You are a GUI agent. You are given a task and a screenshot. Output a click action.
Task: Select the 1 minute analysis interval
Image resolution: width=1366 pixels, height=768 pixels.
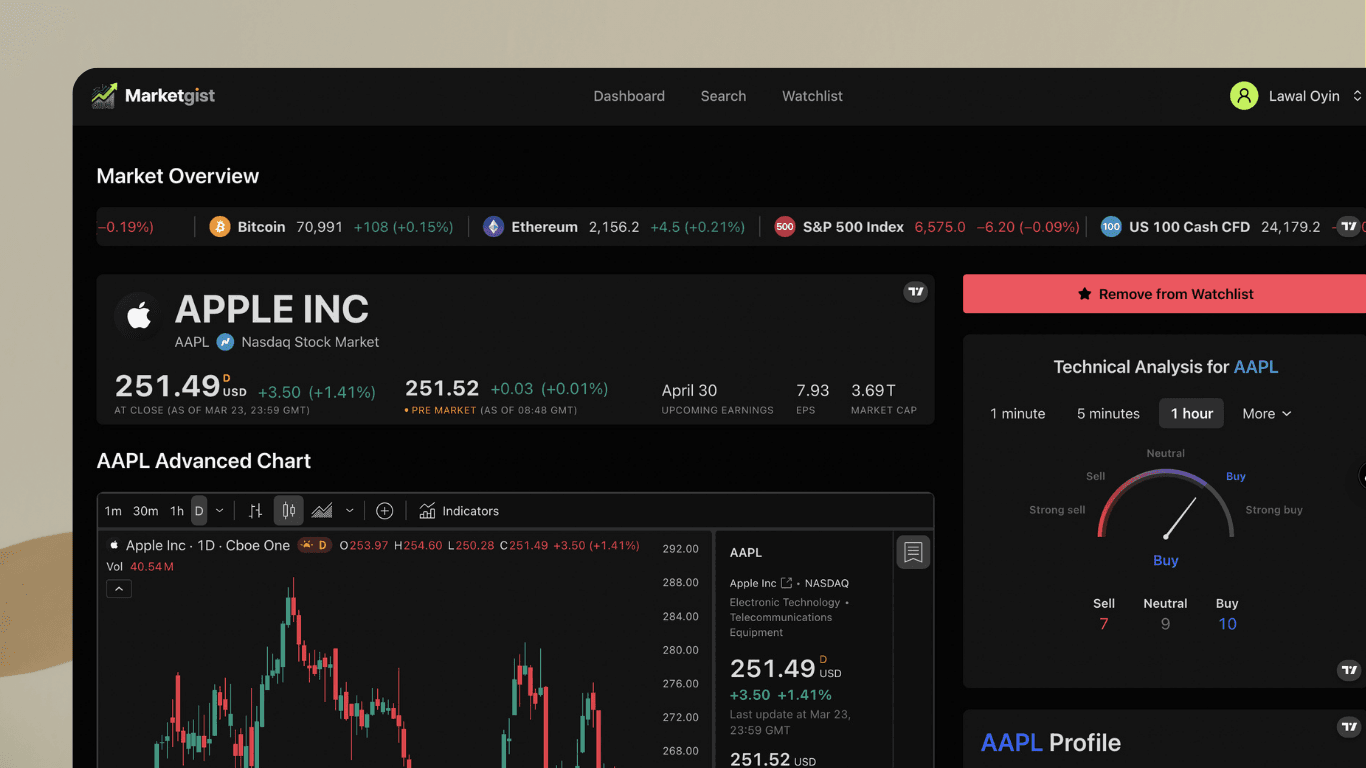pyautogui.click(x=1017, y=413)
